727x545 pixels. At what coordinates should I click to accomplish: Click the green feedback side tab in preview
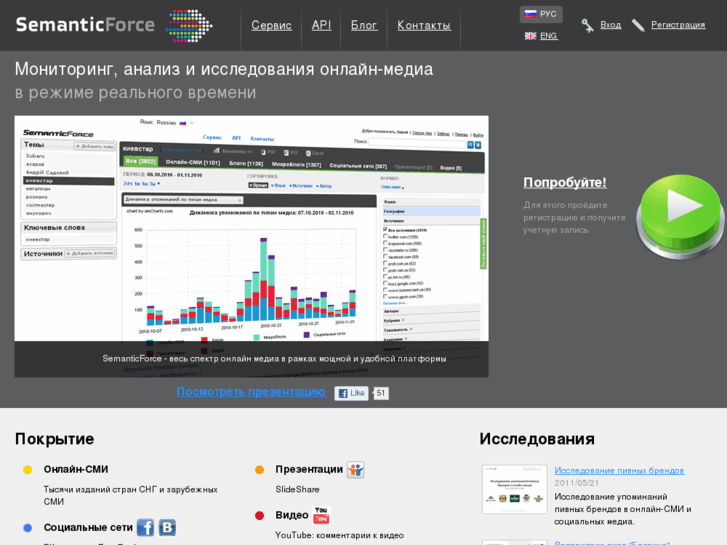click(483, 244)
